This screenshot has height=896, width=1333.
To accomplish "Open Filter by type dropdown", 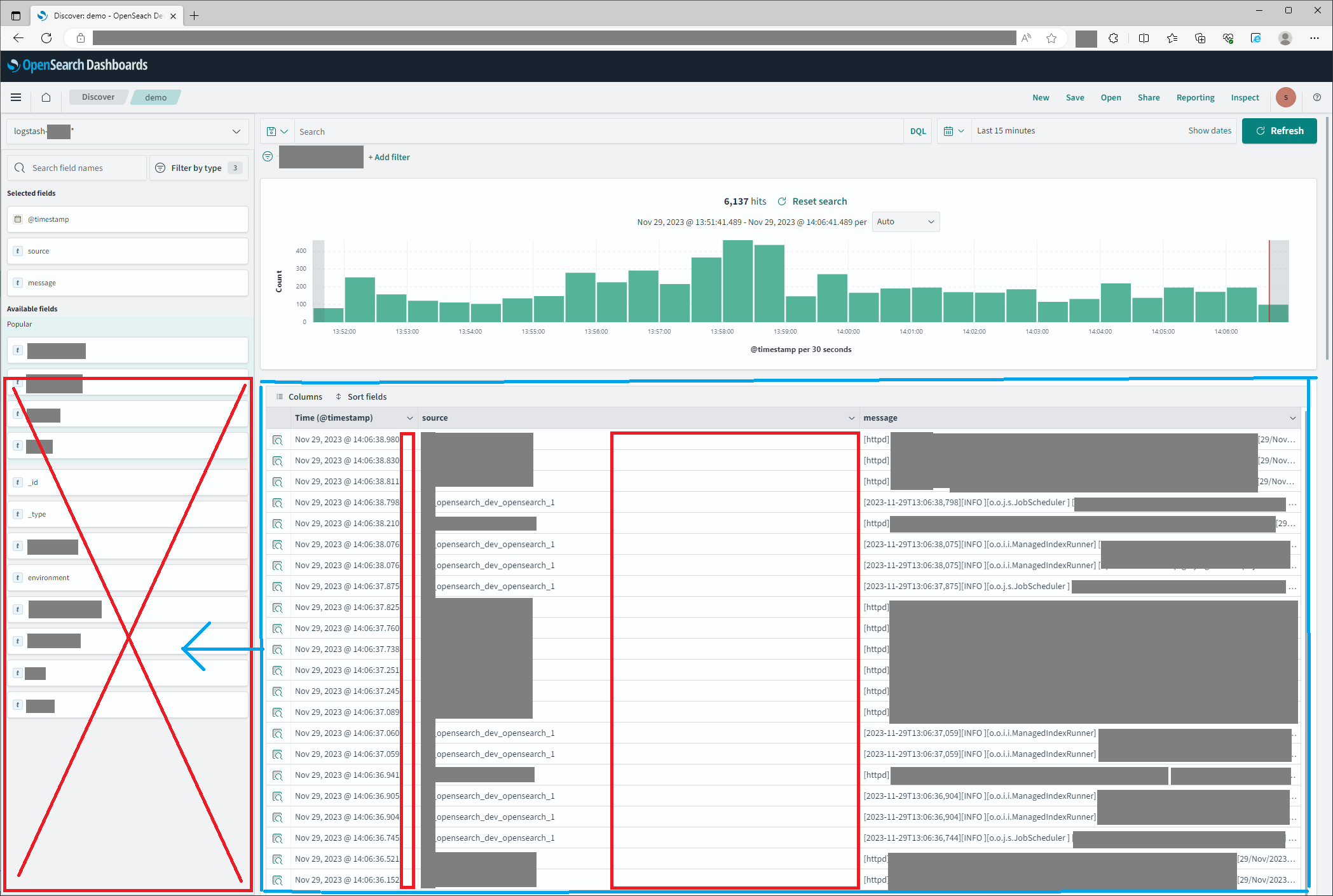I will tap(199, 168).
